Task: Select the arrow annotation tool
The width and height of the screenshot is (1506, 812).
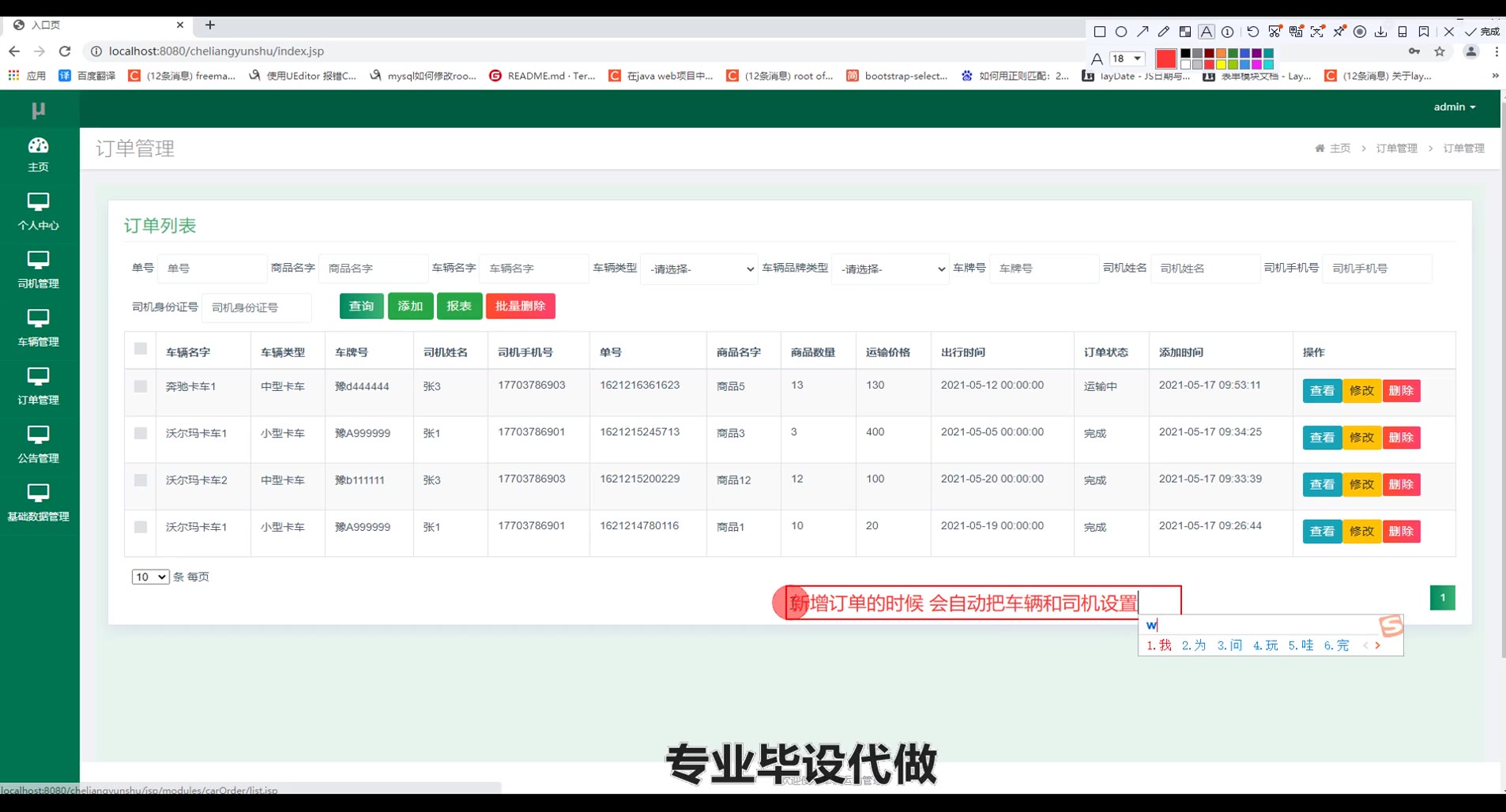Action: coord(1143,32)
